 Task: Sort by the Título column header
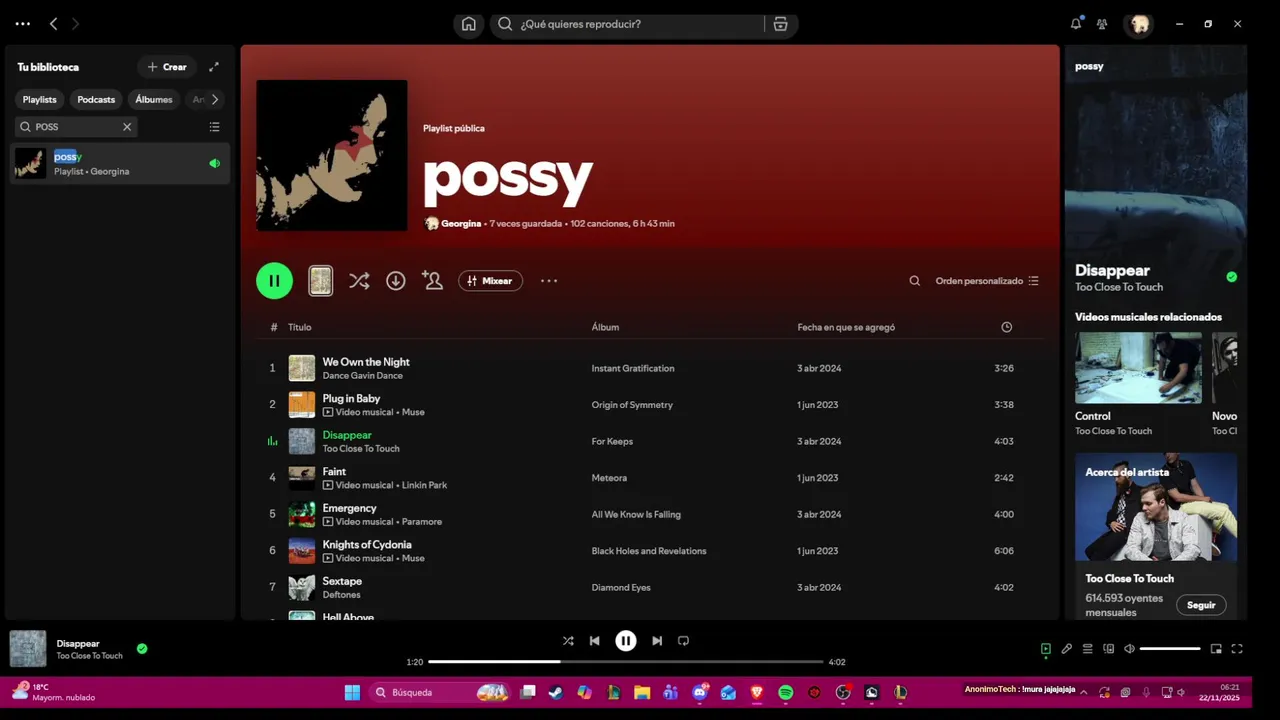[x=300, y=327]
